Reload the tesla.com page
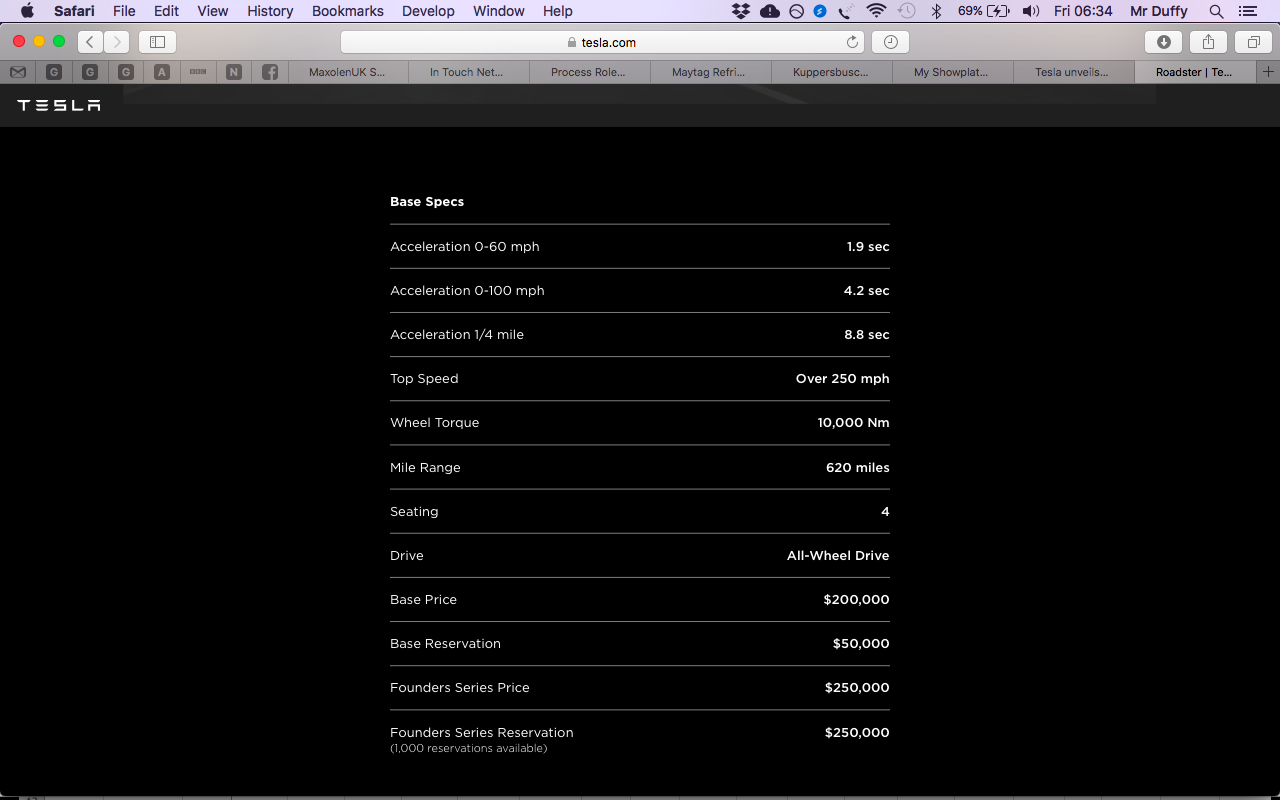The height and width of the screenshot is (800, 1280). (x=852, y=42)
